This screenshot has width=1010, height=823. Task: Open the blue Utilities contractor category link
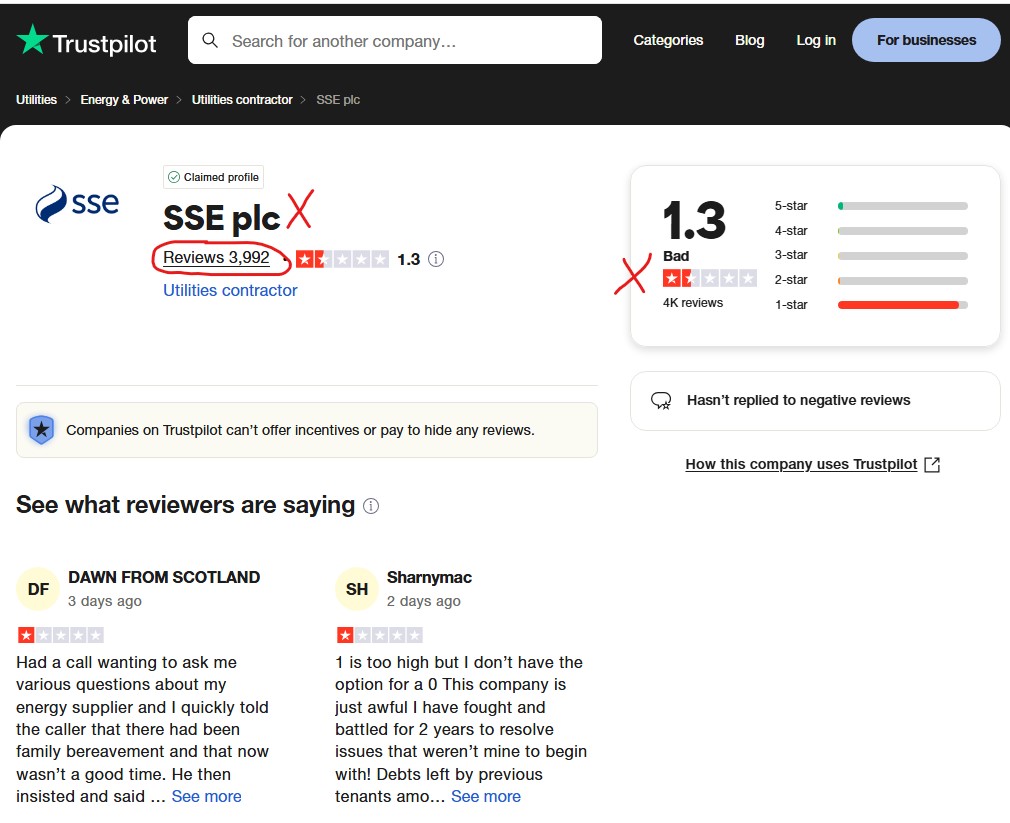[x=230, y=290]
